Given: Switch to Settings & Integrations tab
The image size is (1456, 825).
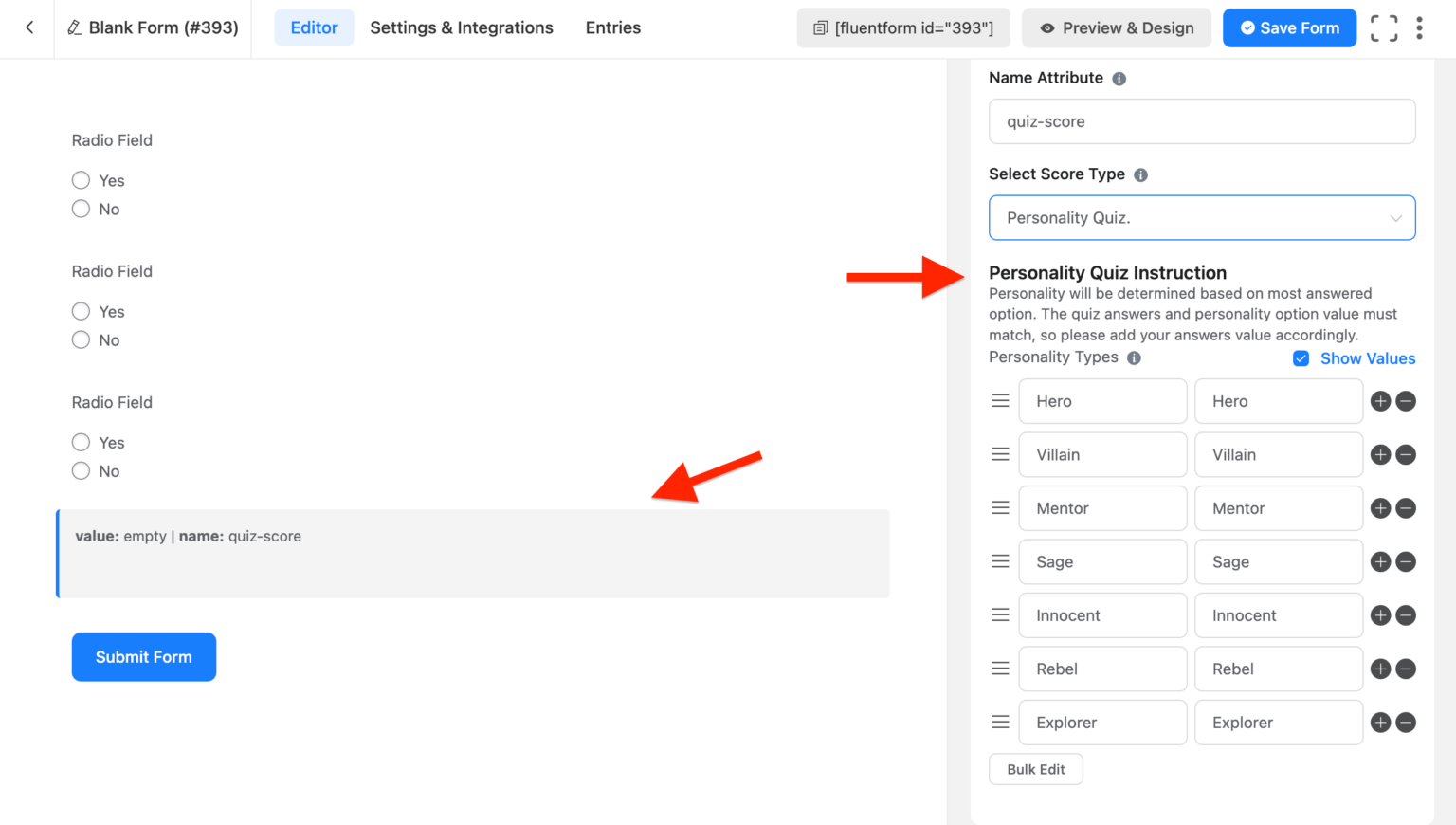Looking at the screenshot, I should pos(461,27).
